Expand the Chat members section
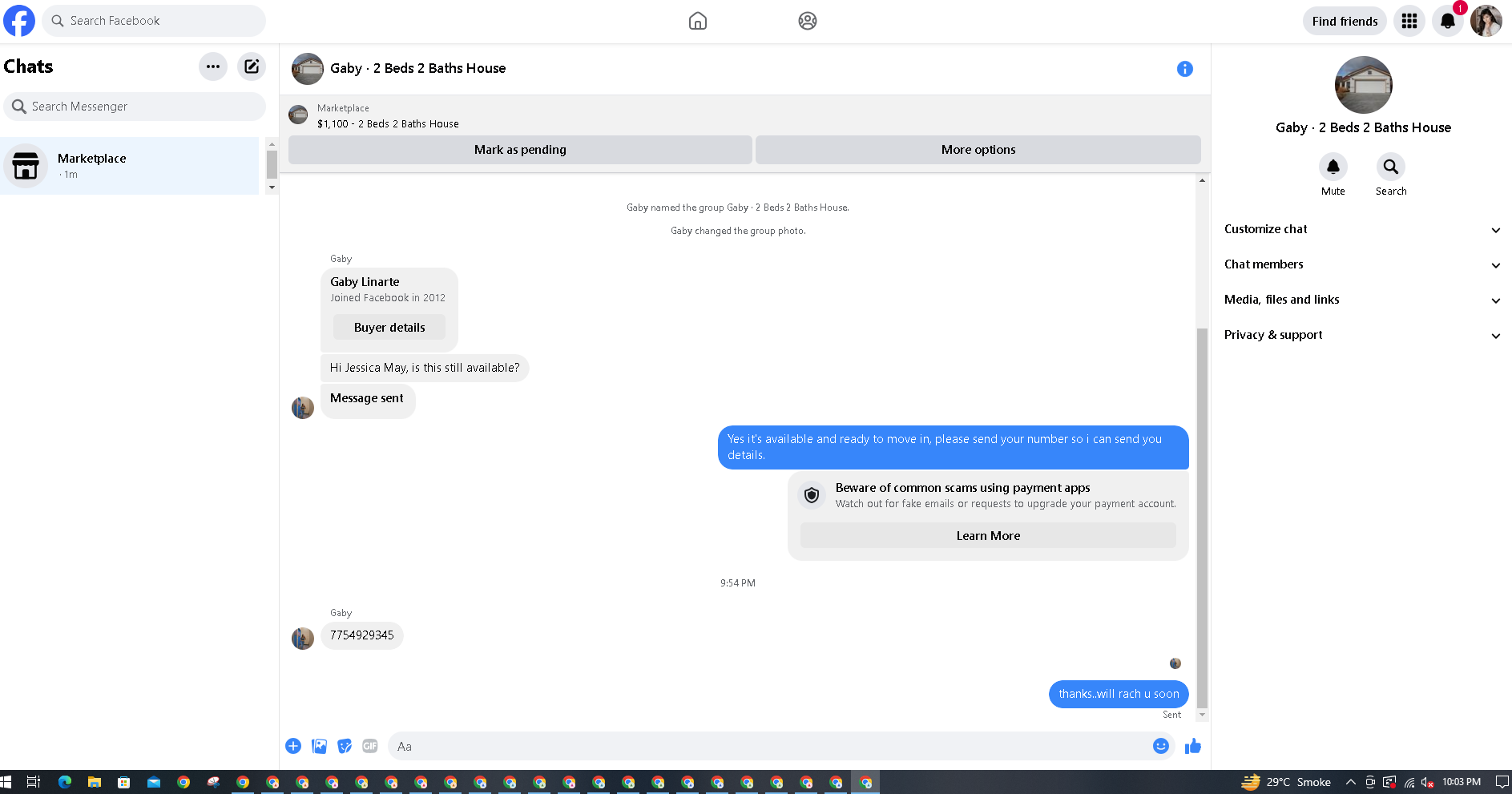This screenshot has width=1512, height=794. pos(1362,264)
